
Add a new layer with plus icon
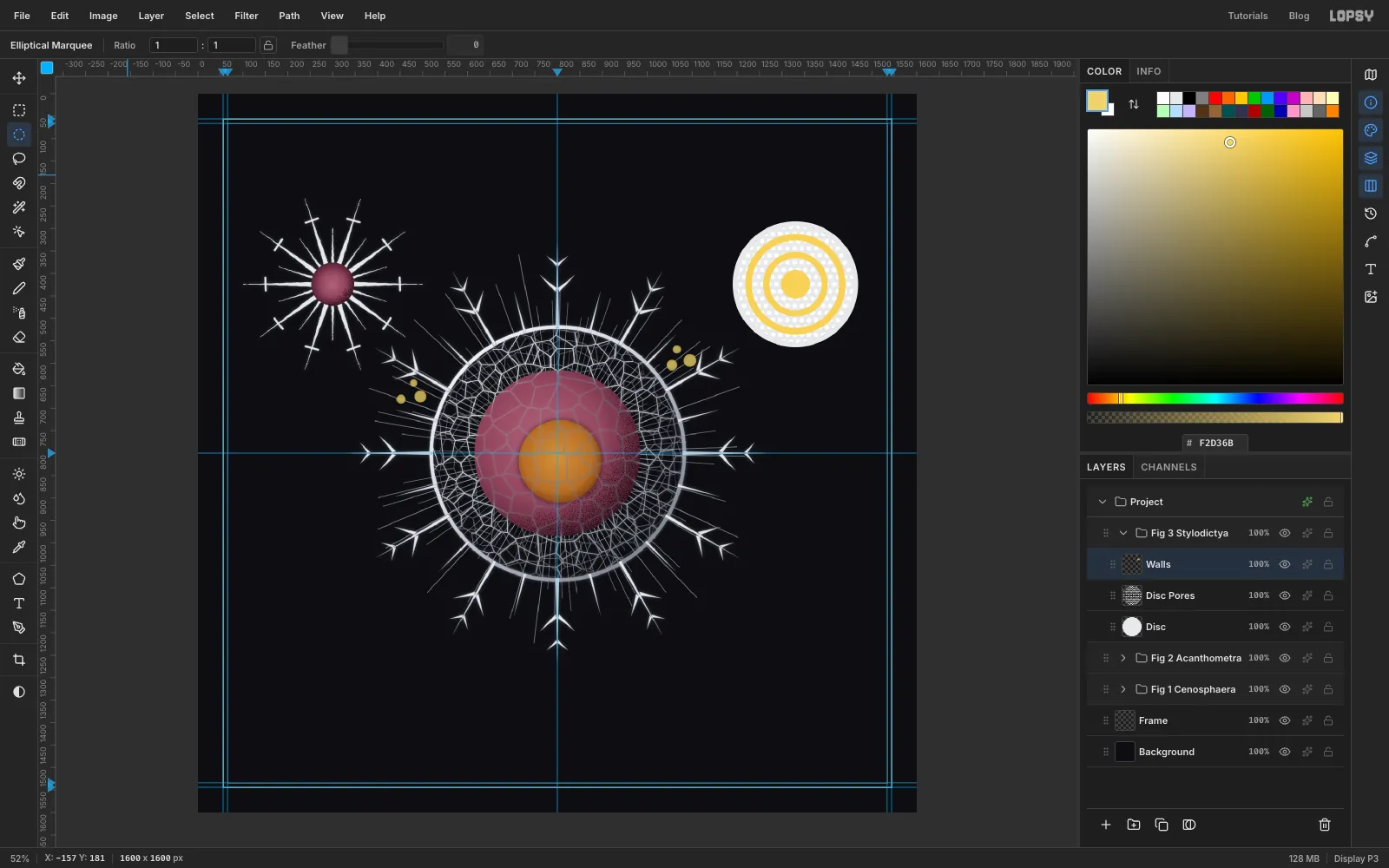click(x=1106, y=825)
